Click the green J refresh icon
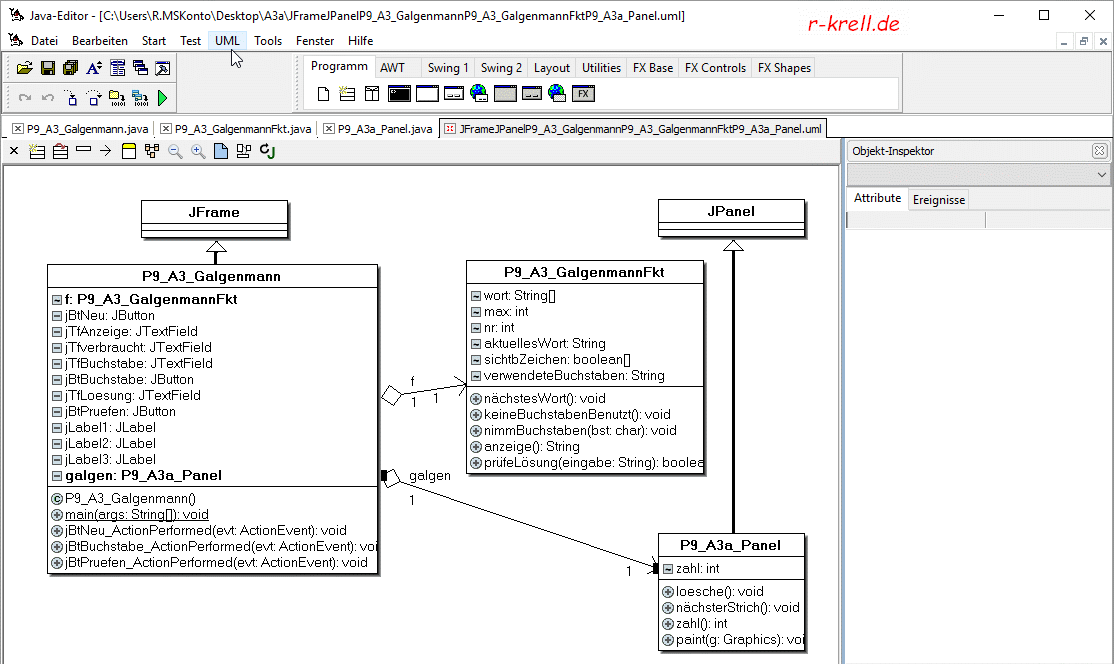Image resolution: width=1114 pixels, height=664 pixels. click(x=267, y=151)
